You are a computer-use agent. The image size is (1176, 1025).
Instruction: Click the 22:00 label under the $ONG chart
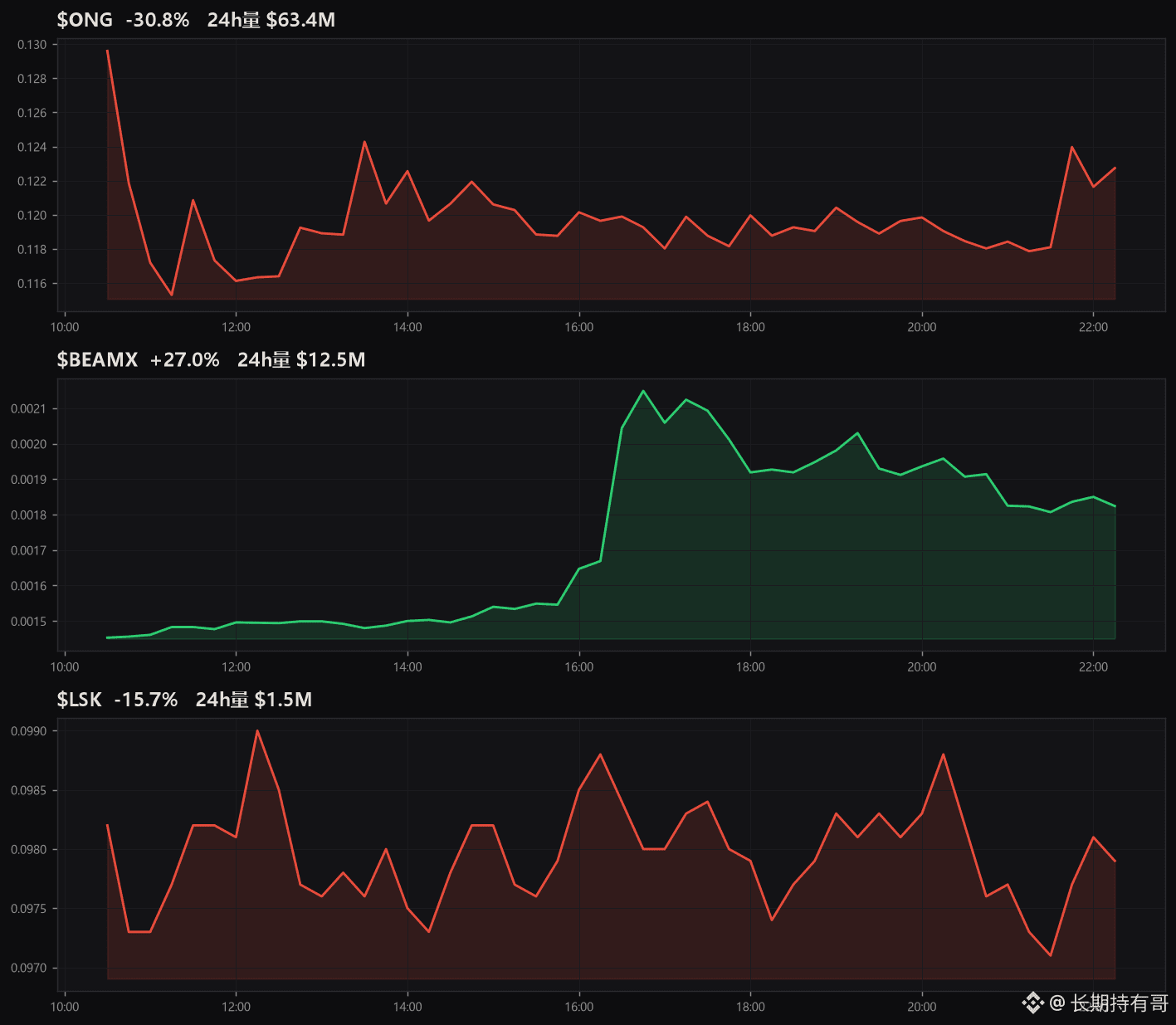pos(1093,327)
